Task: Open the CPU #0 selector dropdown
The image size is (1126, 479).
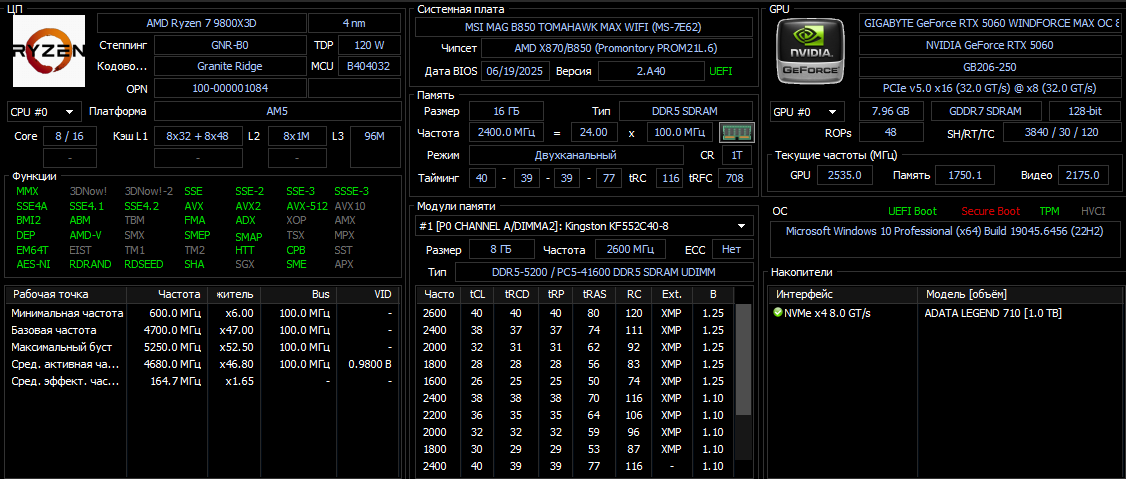Action: tap(42, 112)
